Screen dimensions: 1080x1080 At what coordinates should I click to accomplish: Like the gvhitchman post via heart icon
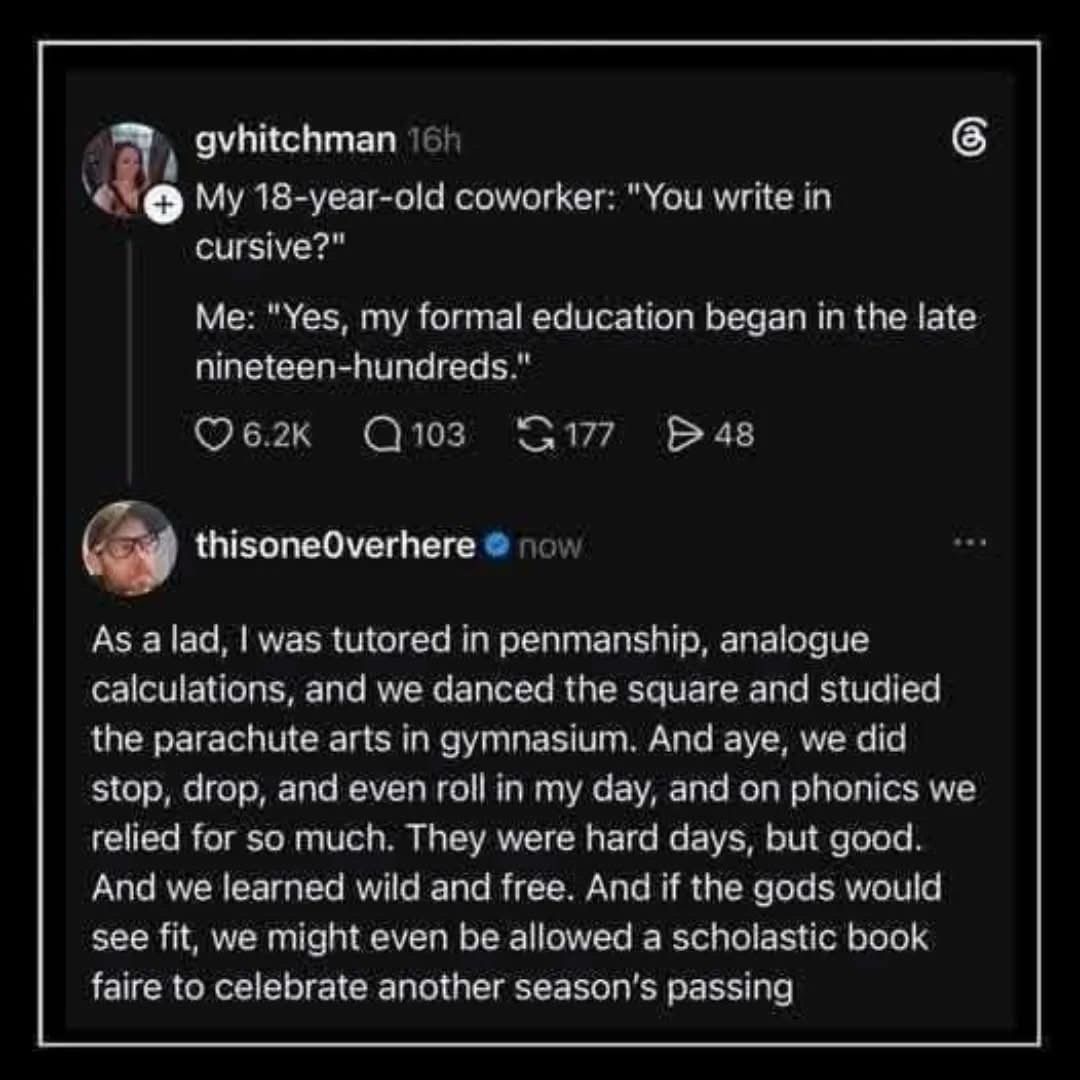click(213, 435)
